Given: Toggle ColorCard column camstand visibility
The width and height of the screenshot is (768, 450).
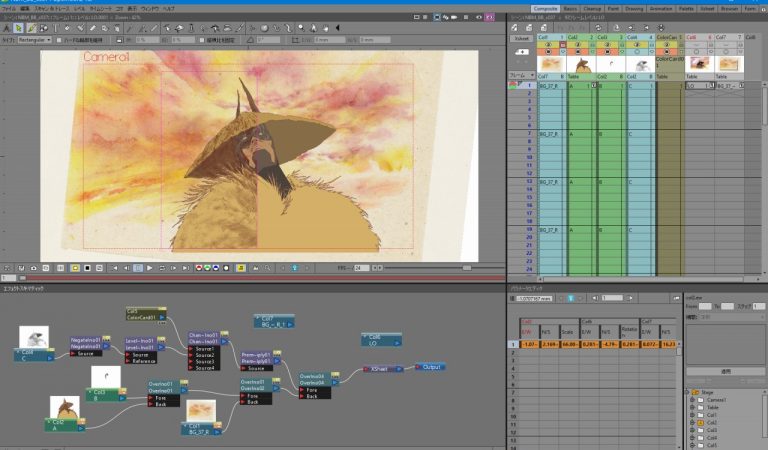Looking at the screenshot, I should [x=667, y=51].
